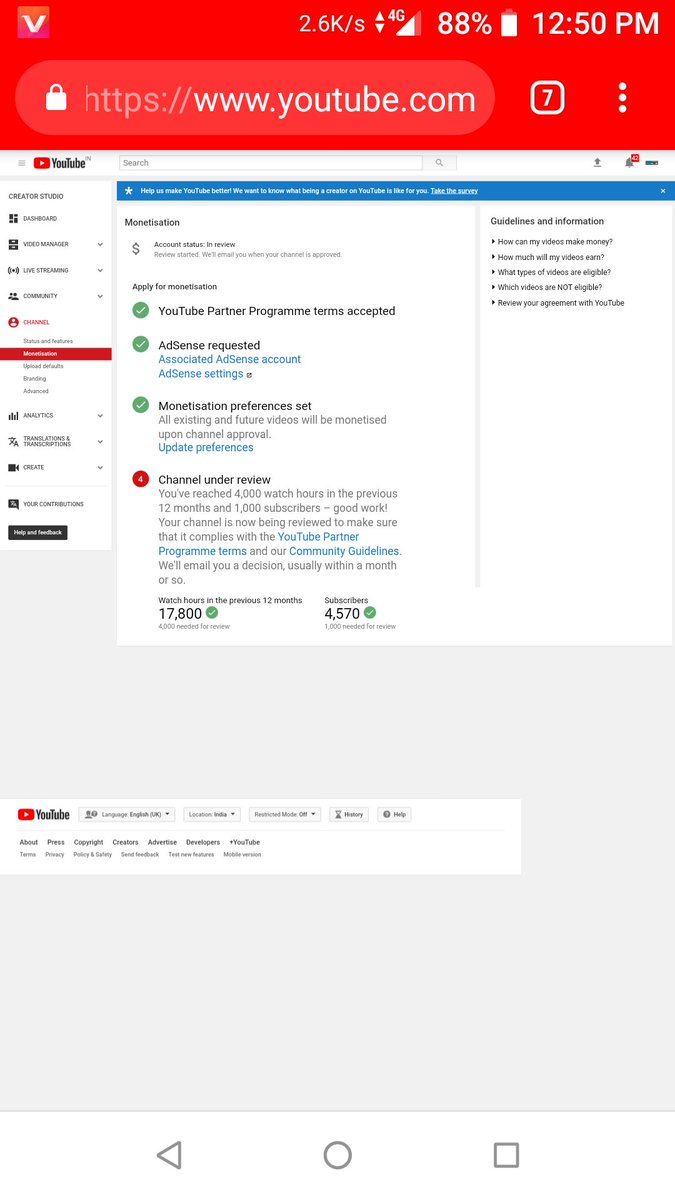Expand the Create section chevron
The width and height of the screenshot is (675, 1200).
pos(100,467)
